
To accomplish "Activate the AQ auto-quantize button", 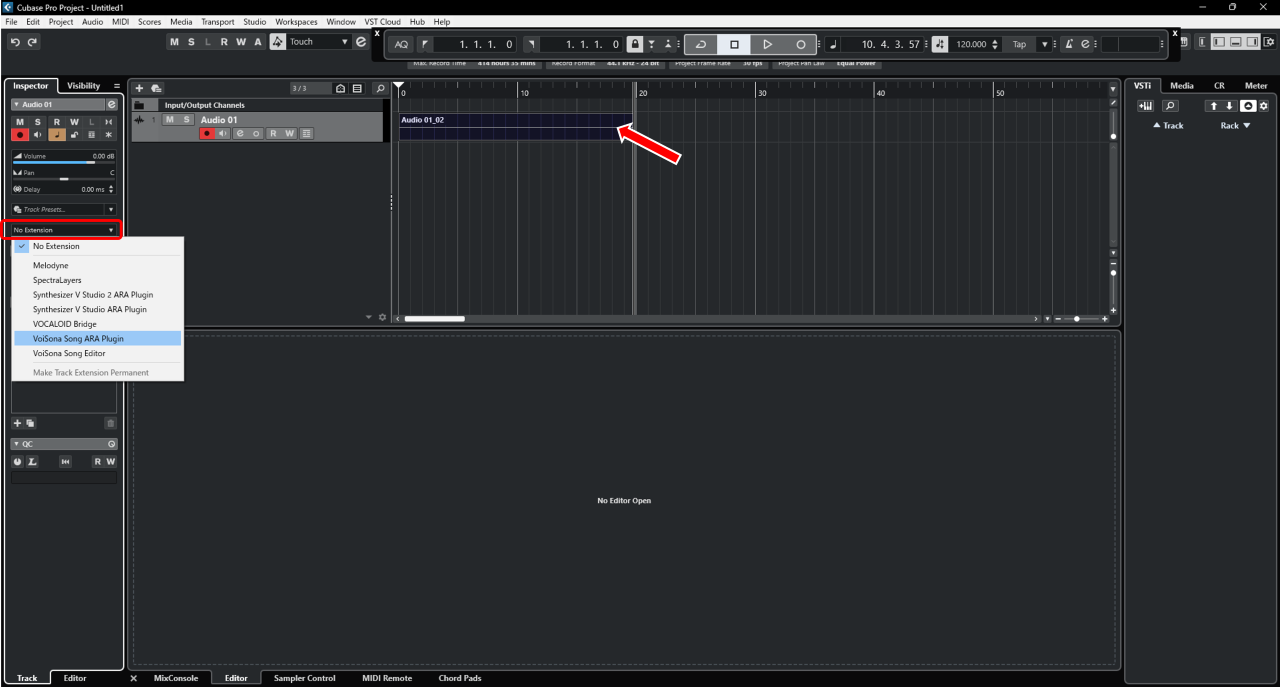I will pyautogui.click(x=401, y=44).
